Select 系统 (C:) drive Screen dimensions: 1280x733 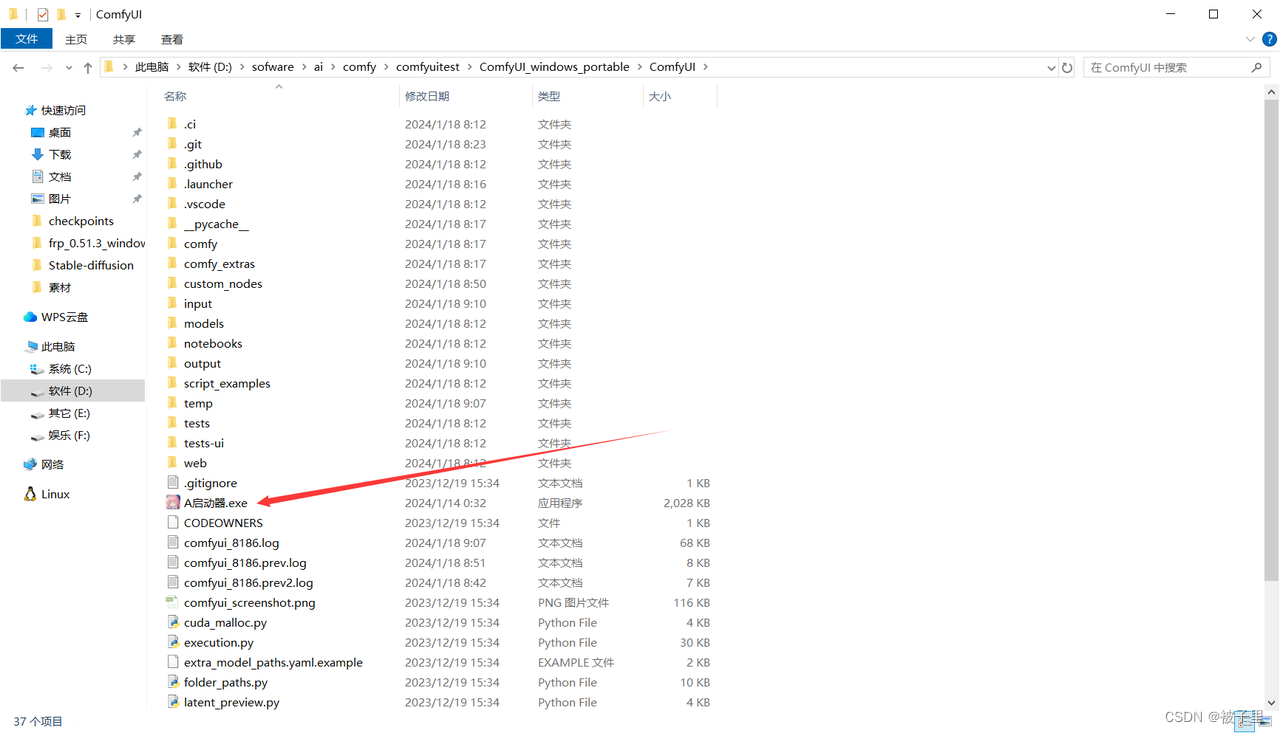[70, 369]
